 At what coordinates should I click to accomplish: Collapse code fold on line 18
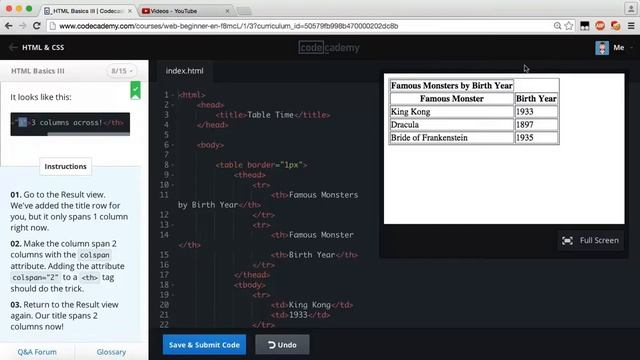(173, 285)
